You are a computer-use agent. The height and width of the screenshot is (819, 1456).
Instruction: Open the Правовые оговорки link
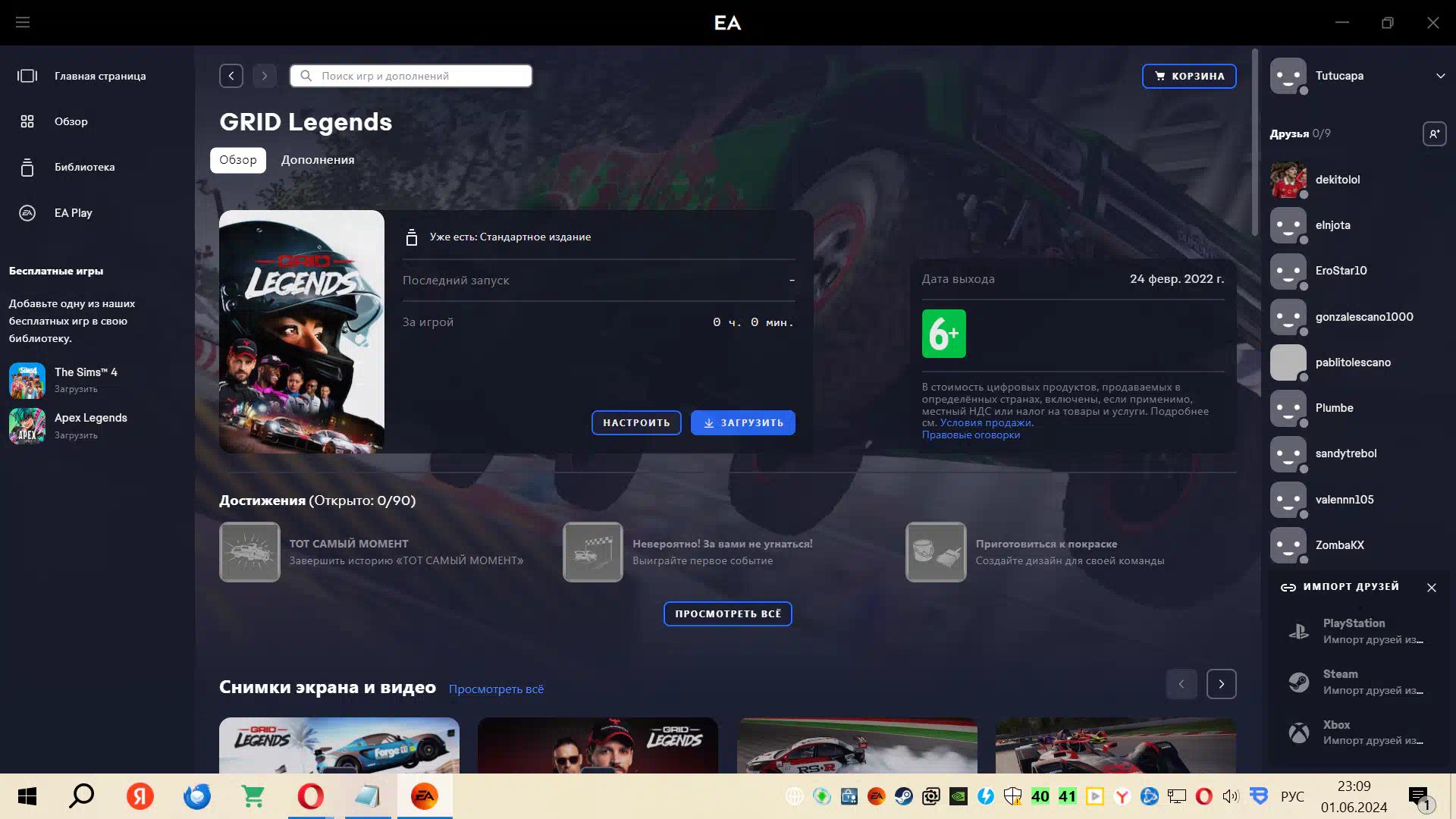[971, 435]
